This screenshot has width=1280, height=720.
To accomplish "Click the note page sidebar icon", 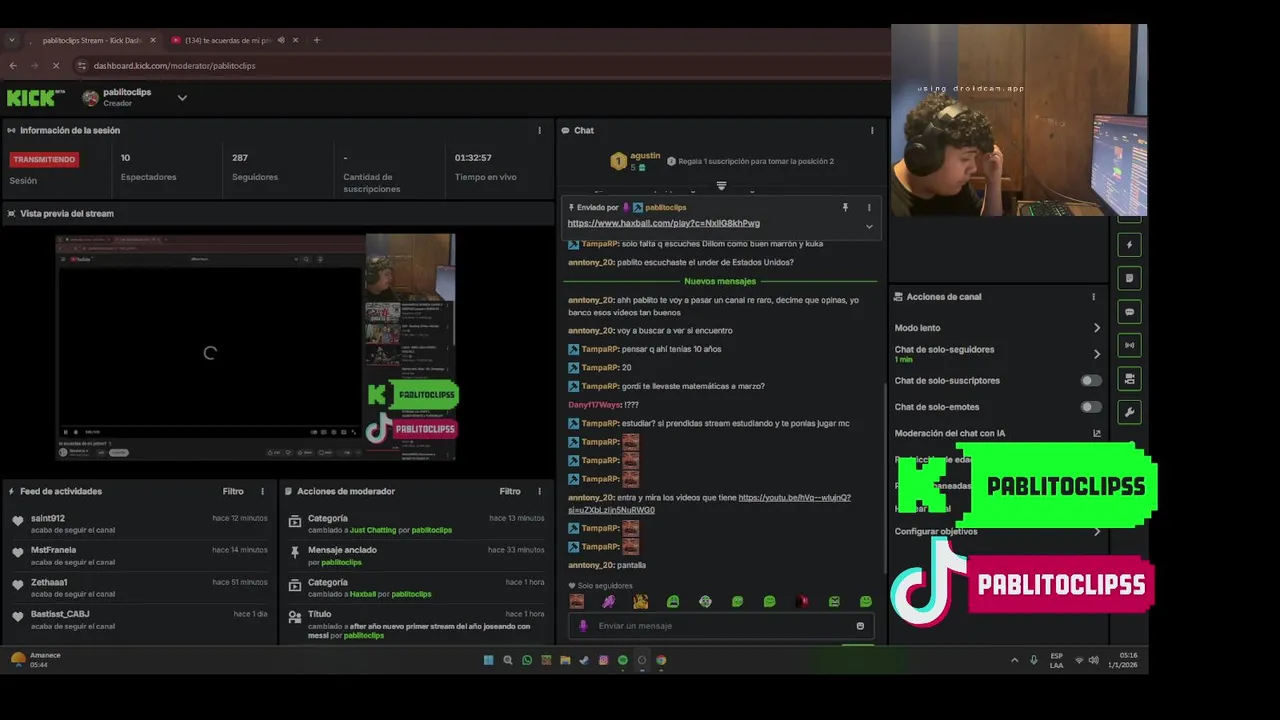I will coord(1129,278).
